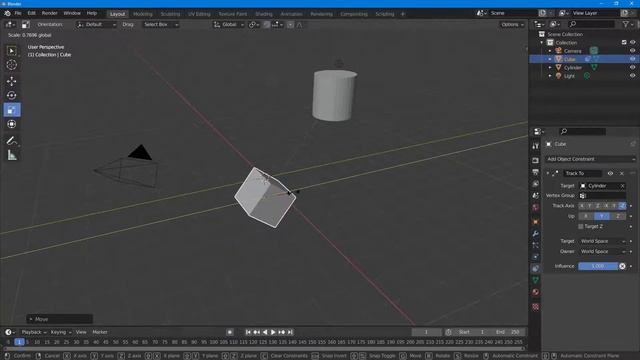Screen dimensions: 640x360
Task: Open the World properties tab
Action: pyautogui.click(x=536, y=208)
